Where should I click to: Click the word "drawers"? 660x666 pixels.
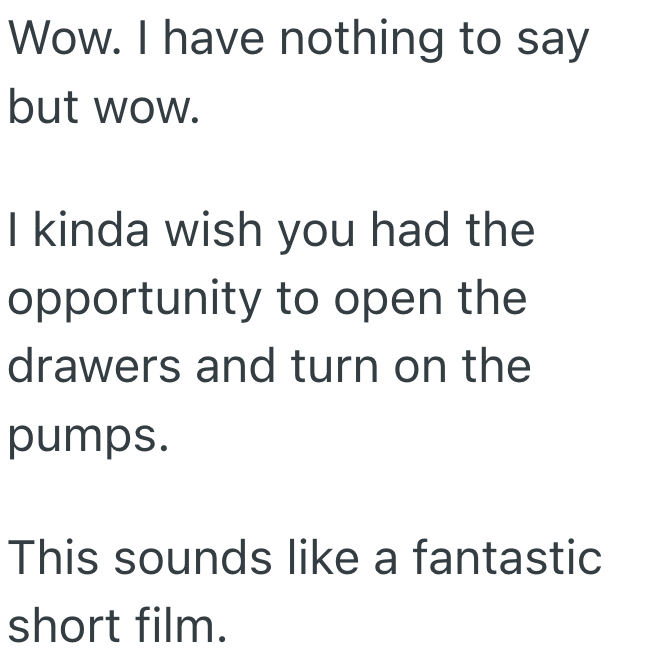(93, 364)
